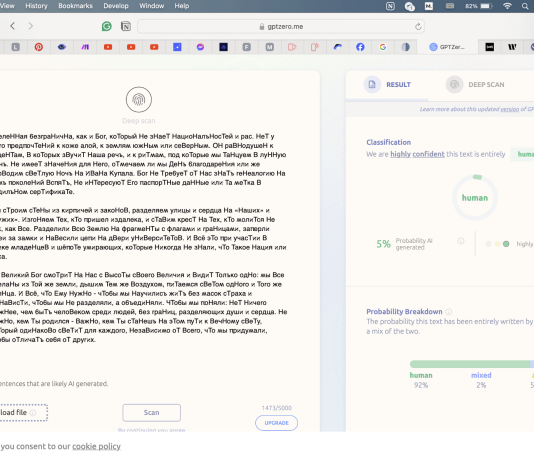This screenshot has width=534, height=462.
Task: Open the Google pinned tab
Action: click(x=383, y=47)
